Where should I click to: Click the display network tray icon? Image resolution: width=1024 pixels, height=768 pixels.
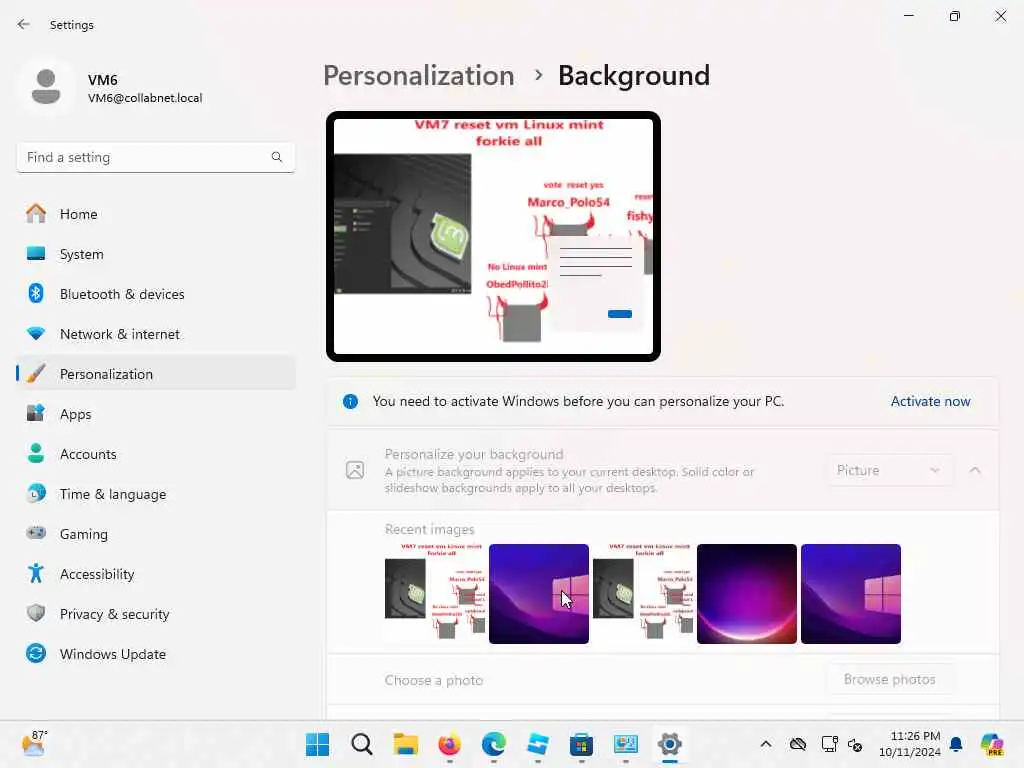(x=829, y=744)
